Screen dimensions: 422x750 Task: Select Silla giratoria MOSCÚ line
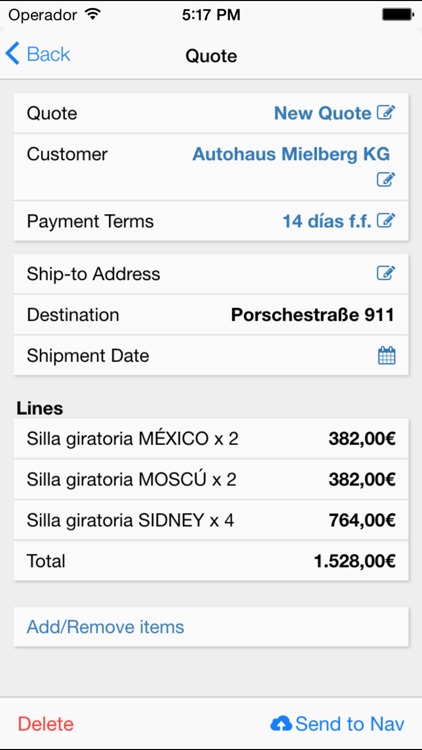pos(211,479)
